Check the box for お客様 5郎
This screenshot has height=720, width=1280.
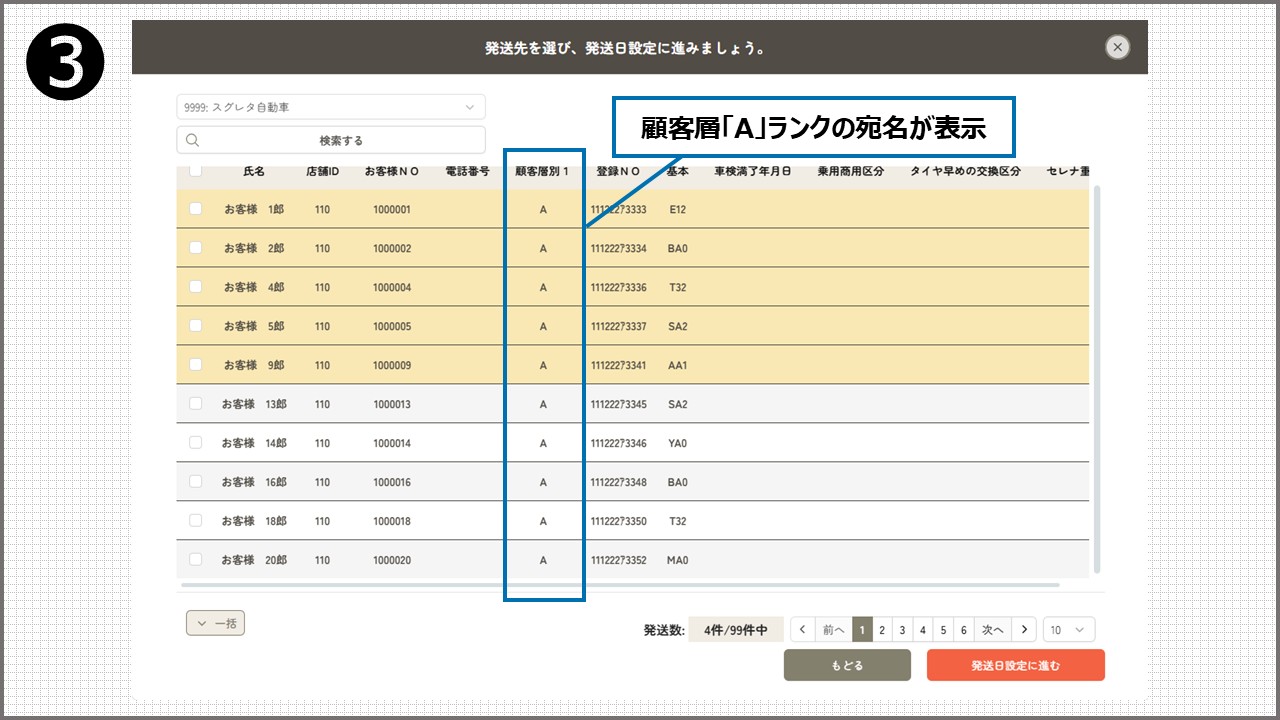[196, 325]
